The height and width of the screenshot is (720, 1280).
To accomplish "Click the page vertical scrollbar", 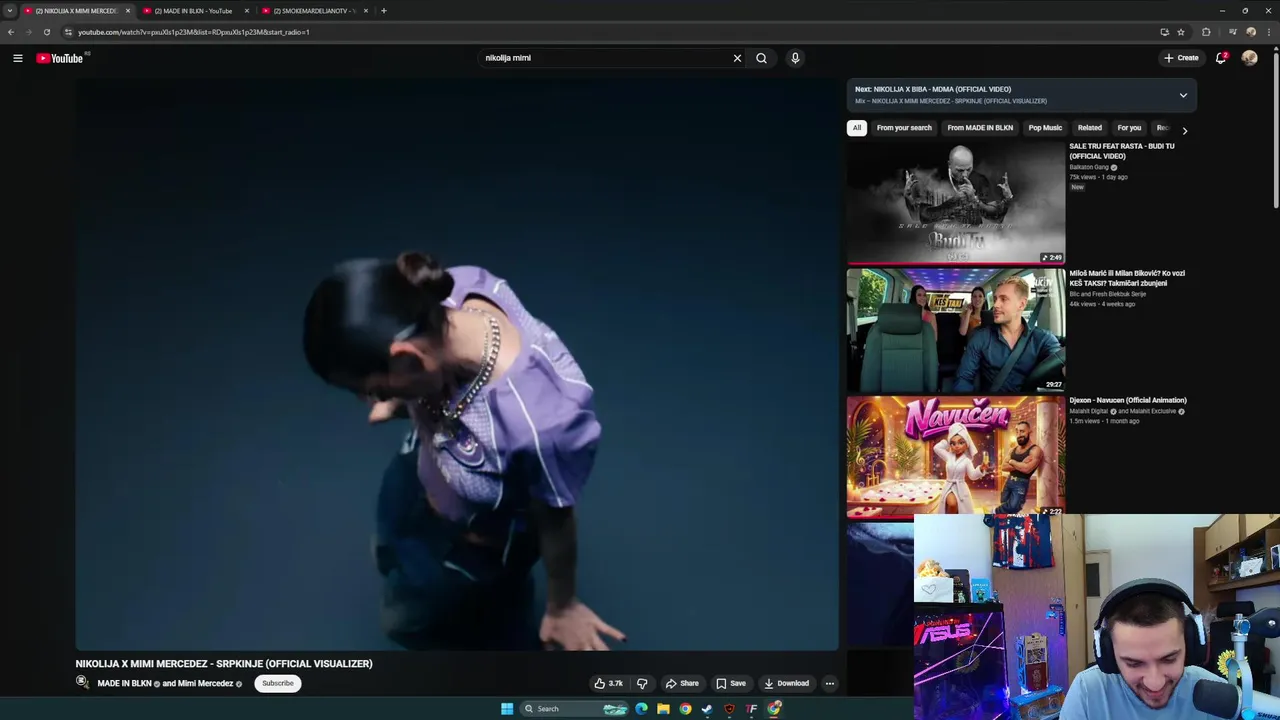I will click(x=1275, y=130).
